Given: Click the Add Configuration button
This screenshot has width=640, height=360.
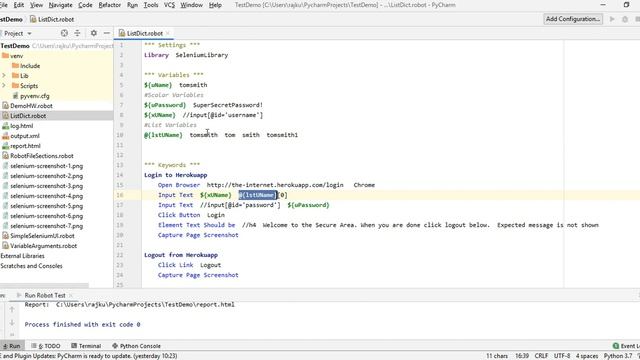Looking at the screenshot, I should coord(573,19).
